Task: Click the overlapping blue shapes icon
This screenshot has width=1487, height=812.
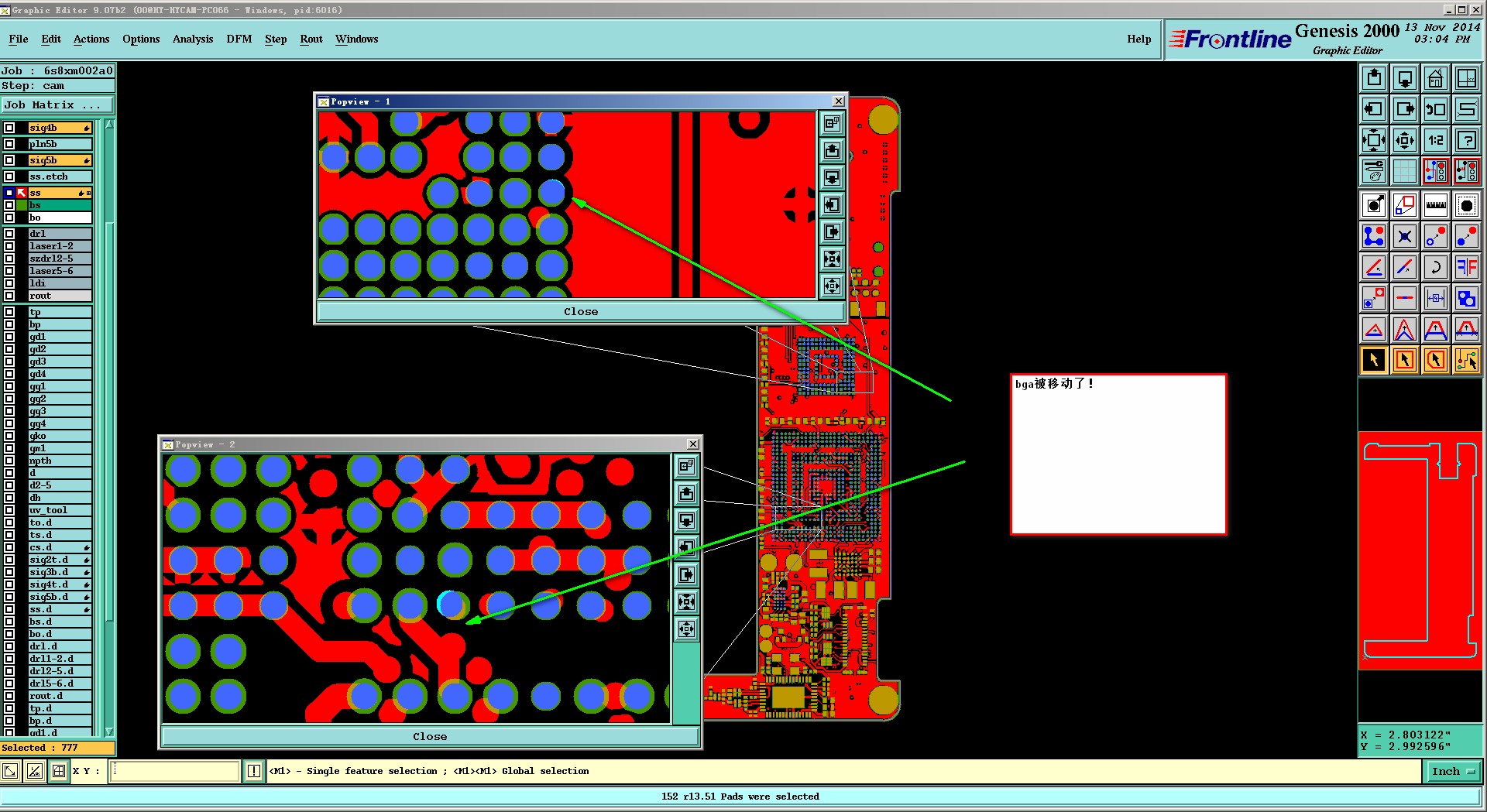Action: pos(1467,299)
